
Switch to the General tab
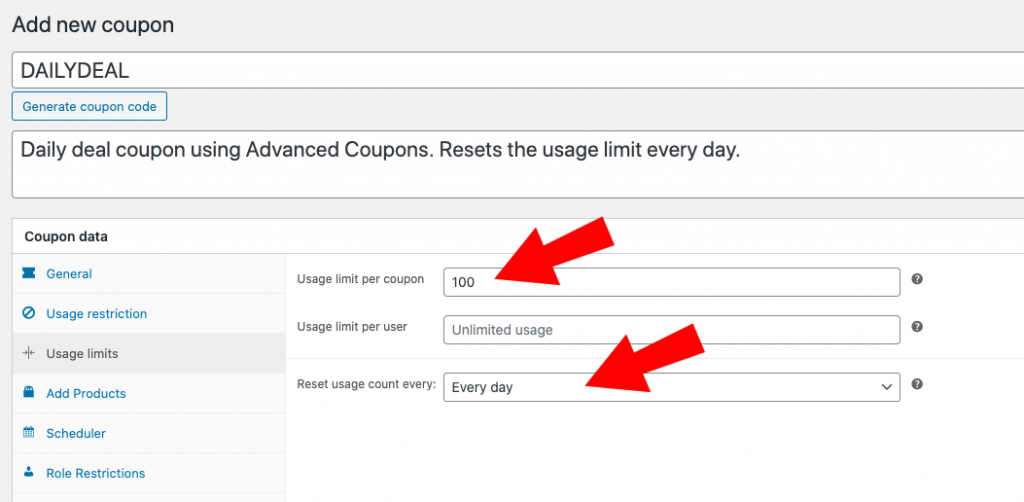coord(69,274)
